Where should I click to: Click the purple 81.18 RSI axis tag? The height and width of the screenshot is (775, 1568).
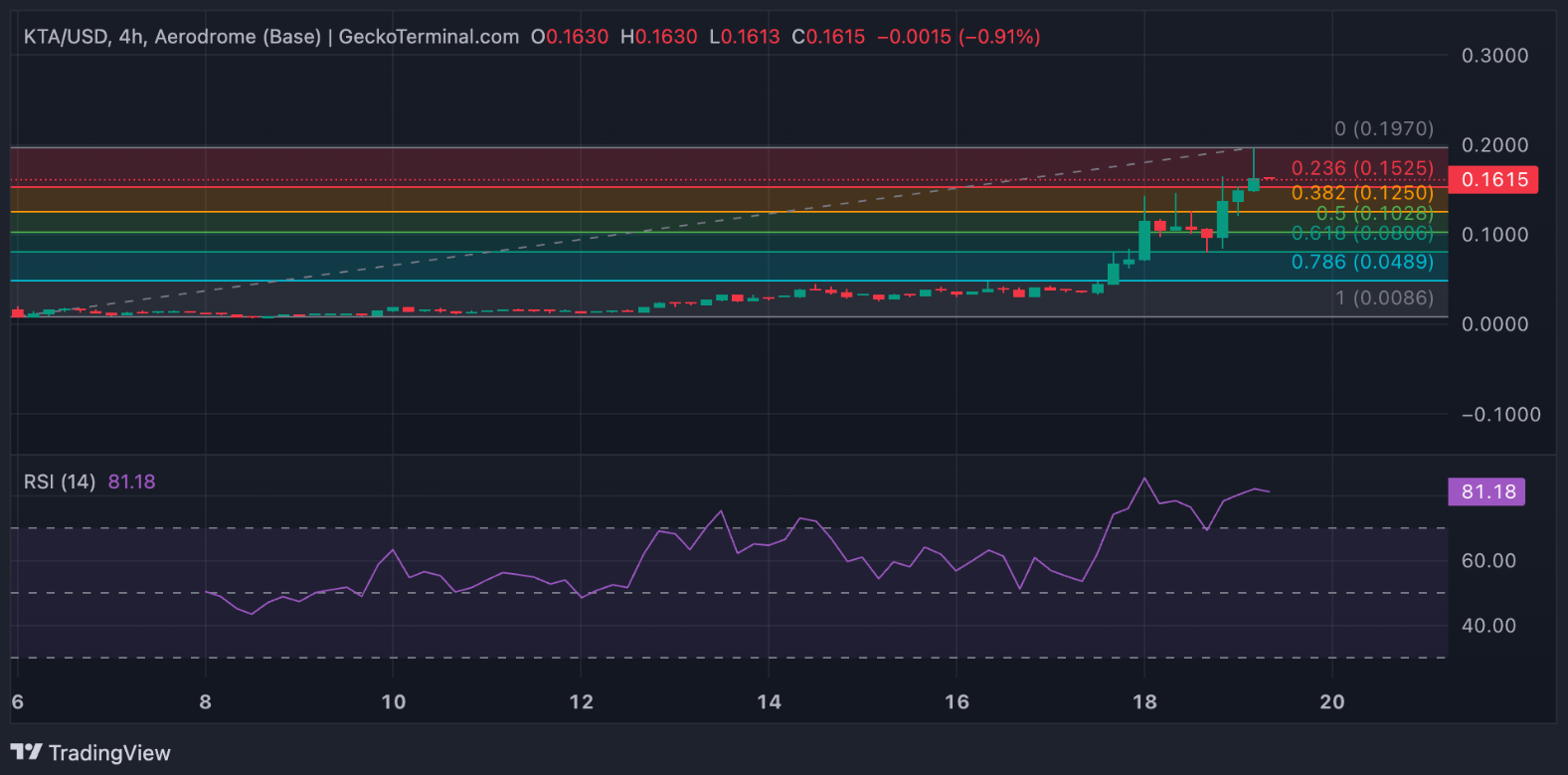(1487, 491)
